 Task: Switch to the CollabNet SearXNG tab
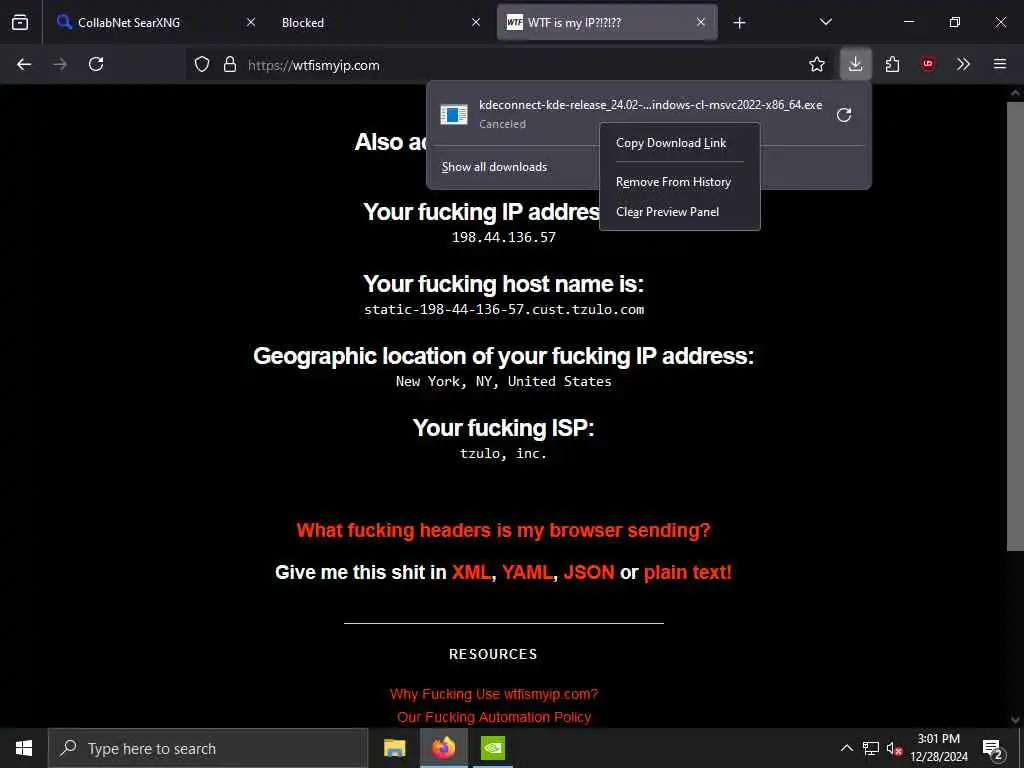click(153, 22)
